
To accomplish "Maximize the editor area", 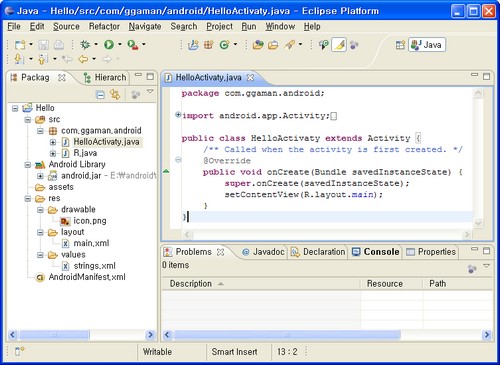I will [486, 76].
